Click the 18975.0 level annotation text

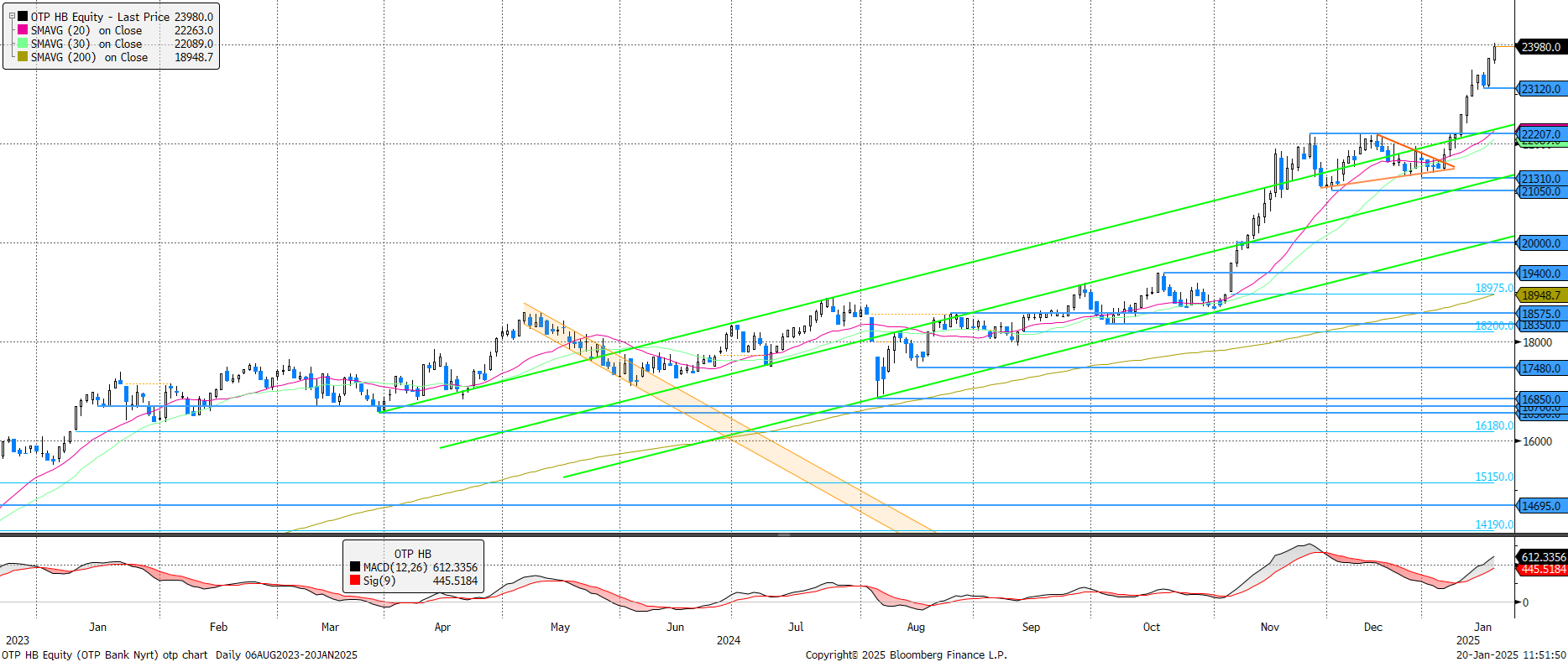point(1494,288)
